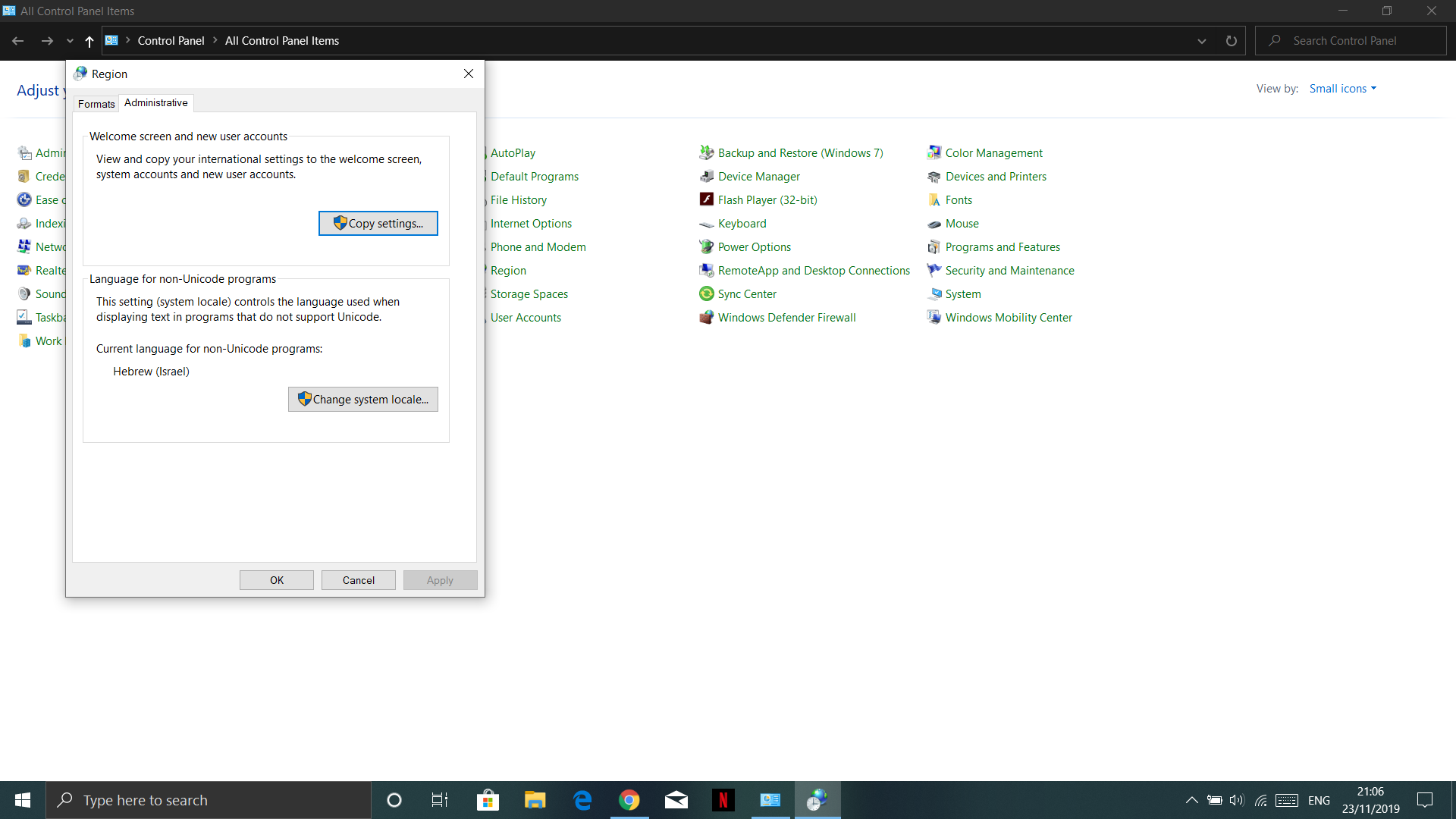Screen dimensions: 1456x819
Task: Open Programs and Features icon
Action: click(x=934, y=246)
